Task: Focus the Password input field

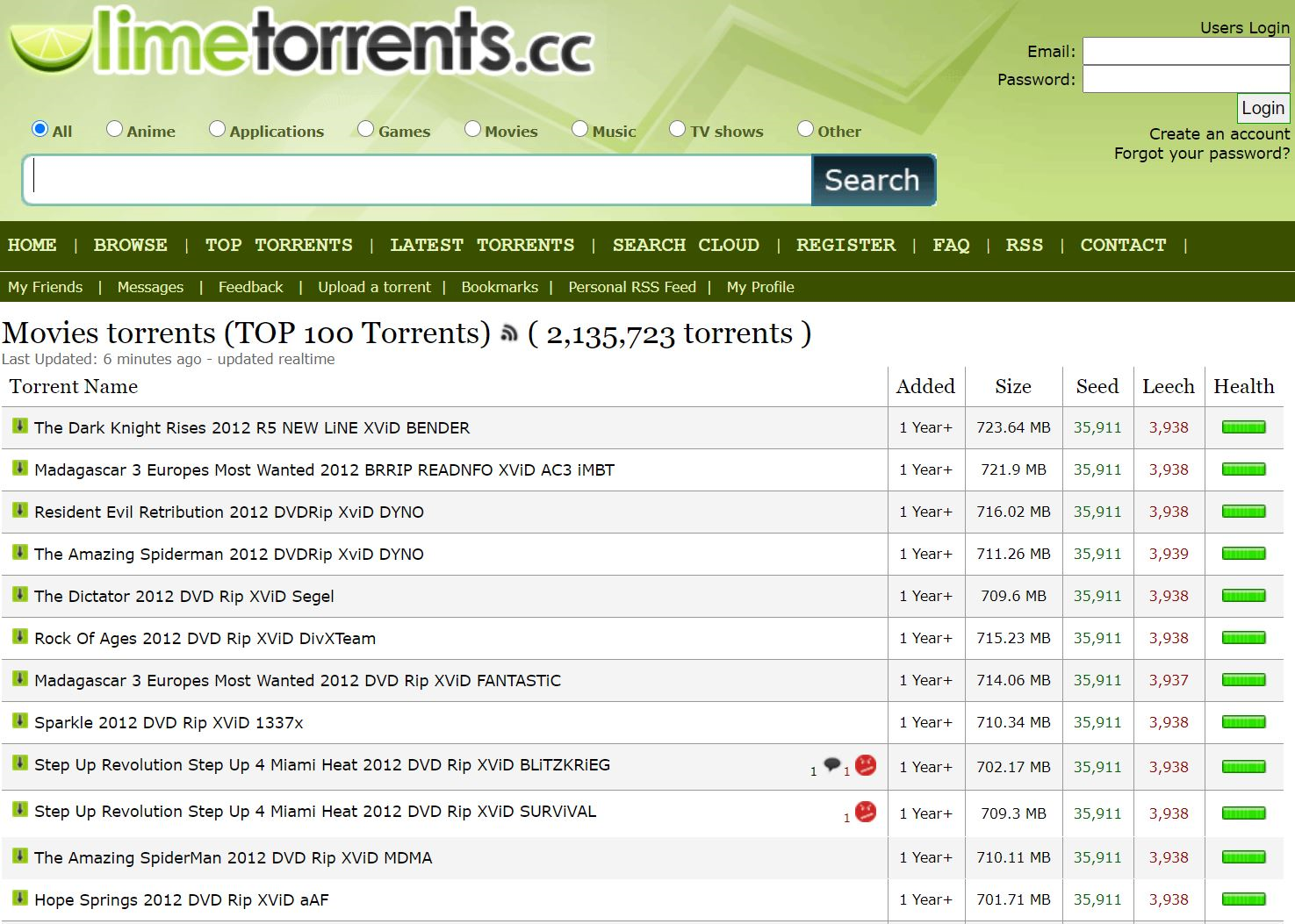Action: [x=1186, y=79]
